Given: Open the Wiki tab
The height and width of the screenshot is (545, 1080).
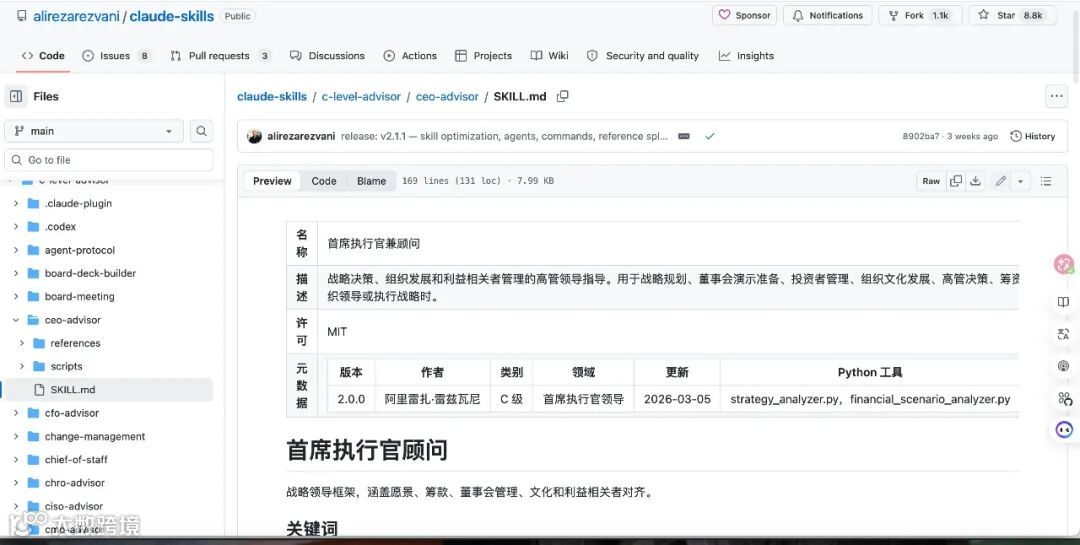Looking at the screenshot, I should click(x=550, y=56).
